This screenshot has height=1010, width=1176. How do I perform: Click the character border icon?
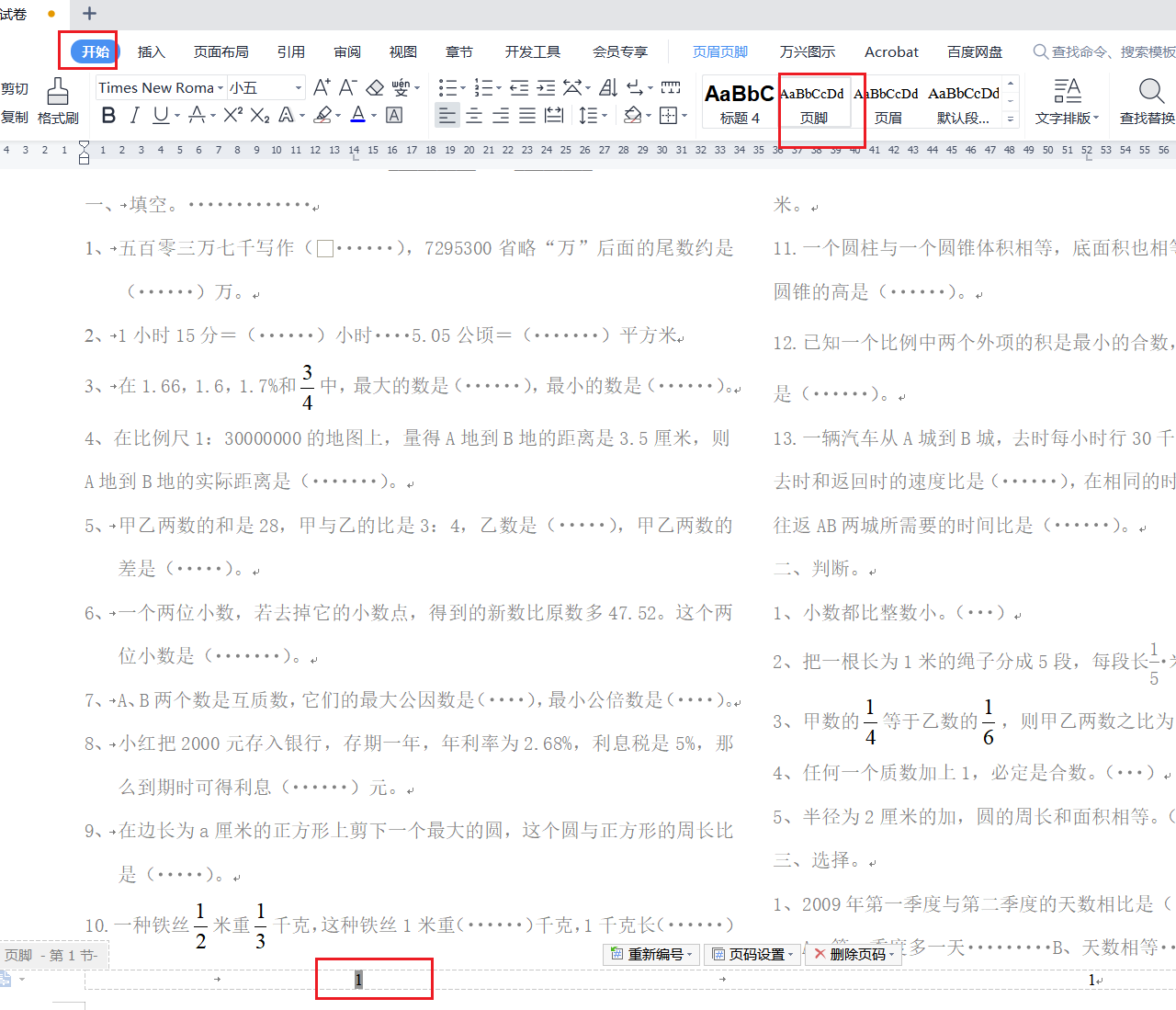click(394, 115)
